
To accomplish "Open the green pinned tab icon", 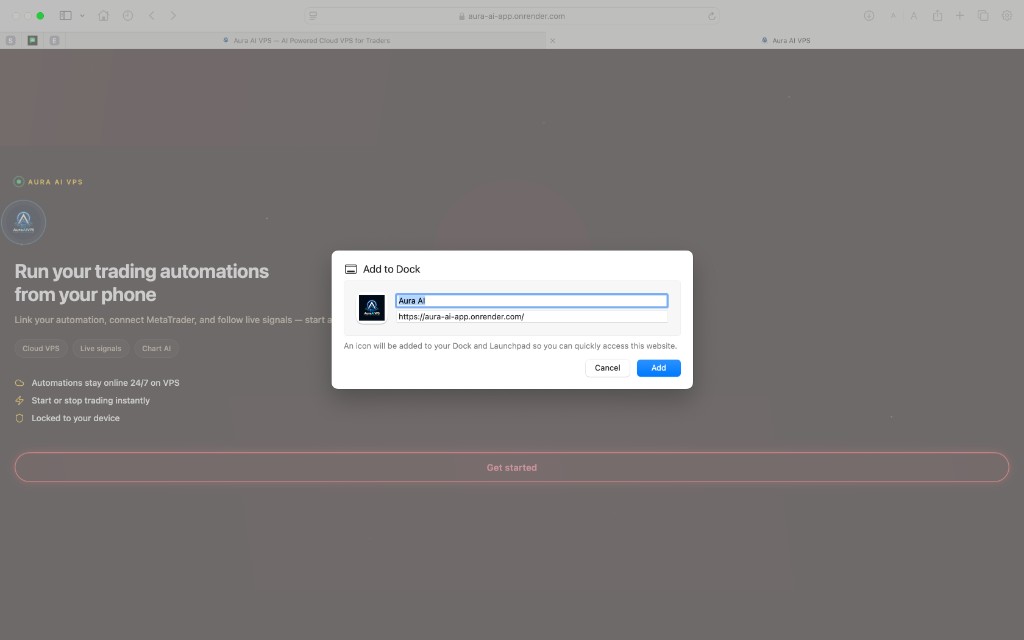I will pos(33,40).
